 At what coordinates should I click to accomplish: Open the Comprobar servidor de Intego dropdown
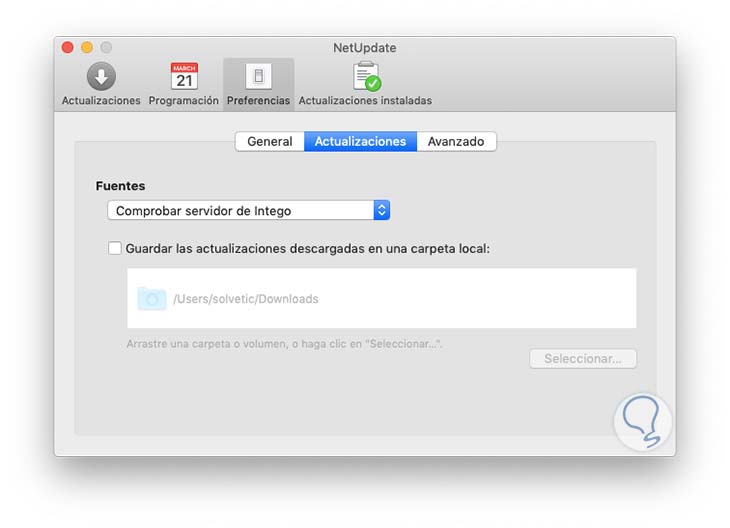[x=249, y=210]
